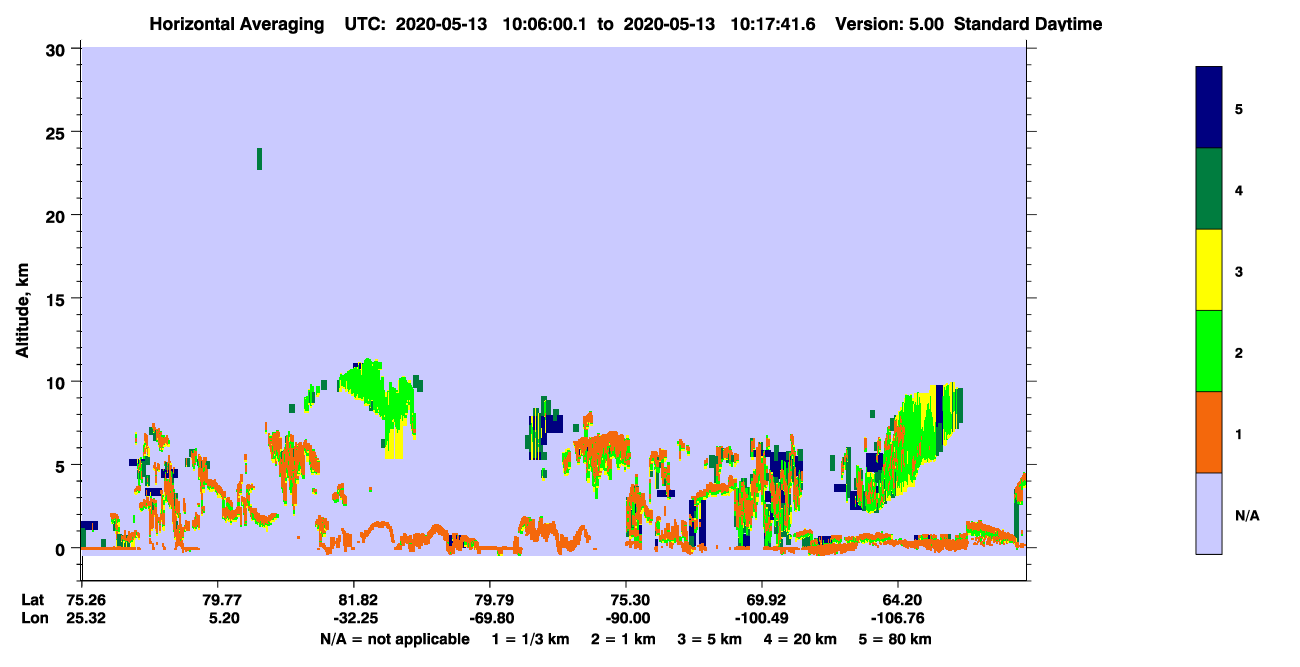Click the altitude tick label 0
Viewport: 1300px width, 667px height.
point(62,548)
